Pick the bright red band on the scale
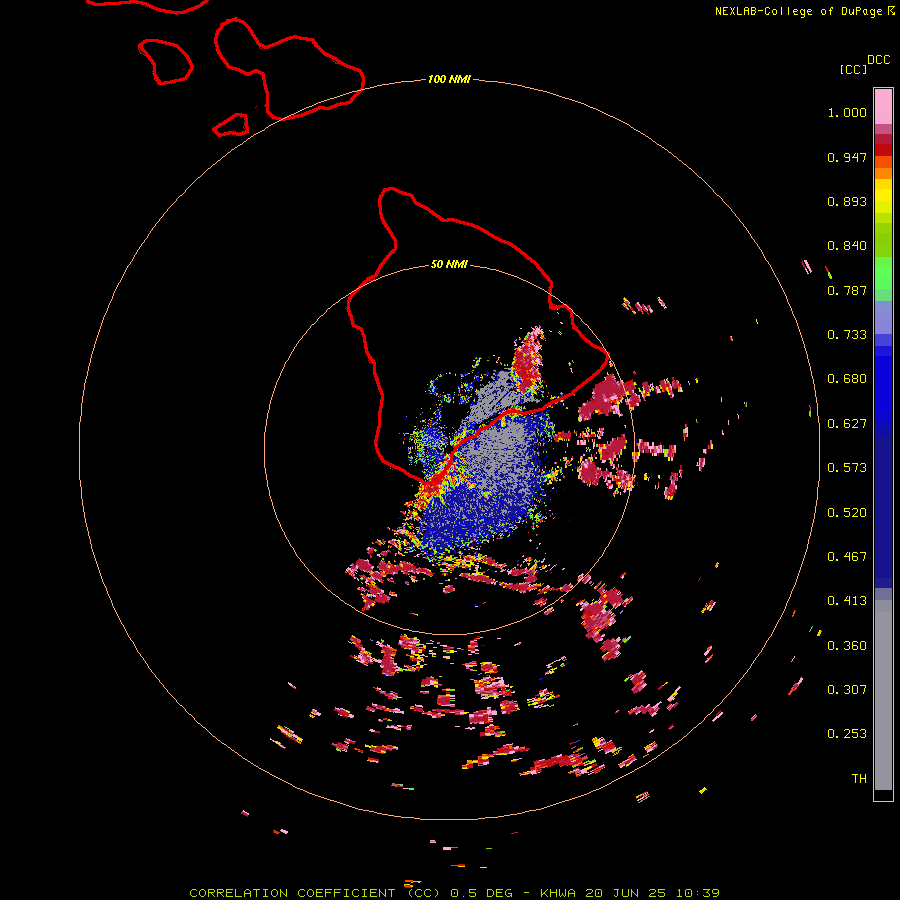Image resolution: width=900 pixels, height=900 pixels. pyautogui.click(x=883, y=150)
